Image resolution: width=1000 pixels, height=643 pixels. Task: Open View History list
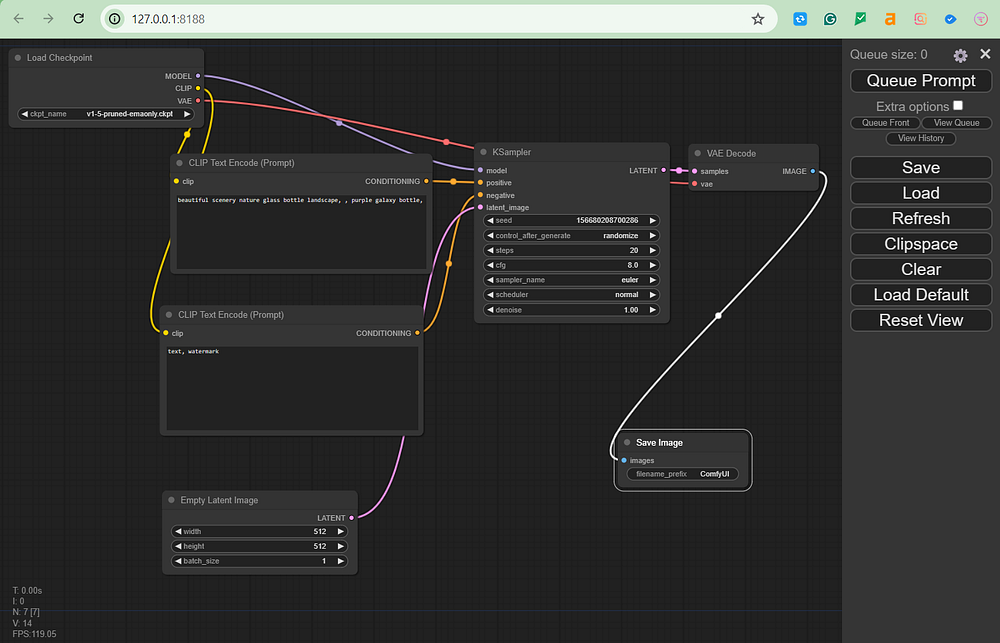921,138
